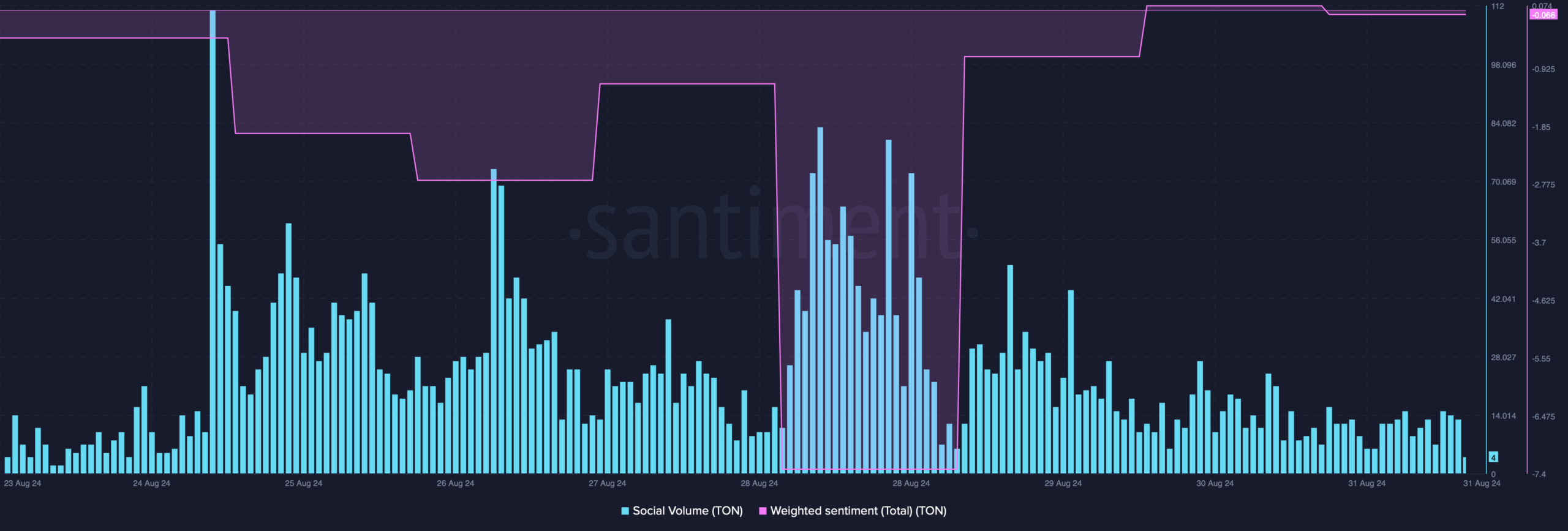Image resolution: width=1568 pixels, height=531 pixels.
Task: Click the 29 Aug 24 date label
Action: (x=1063, y=483)
